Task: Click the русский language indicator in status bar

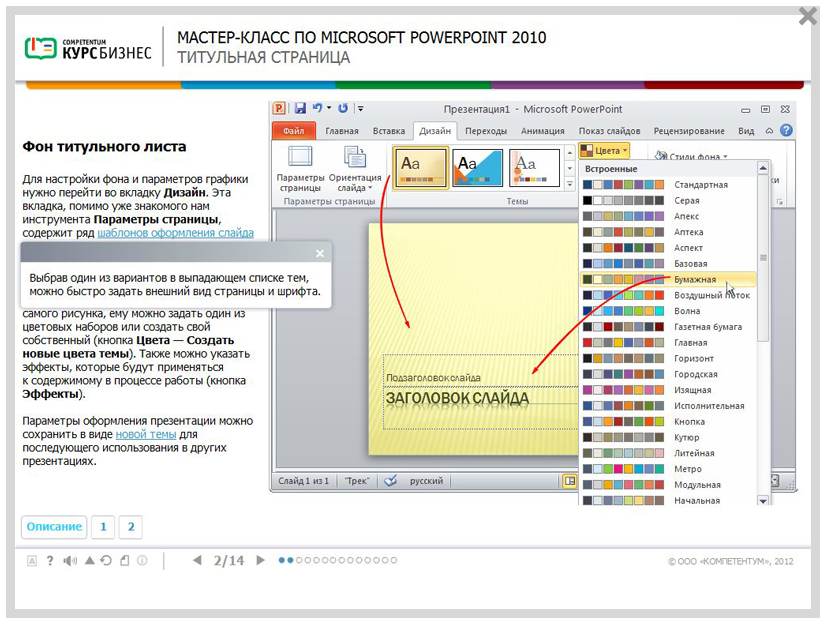Action: (426, 481)
